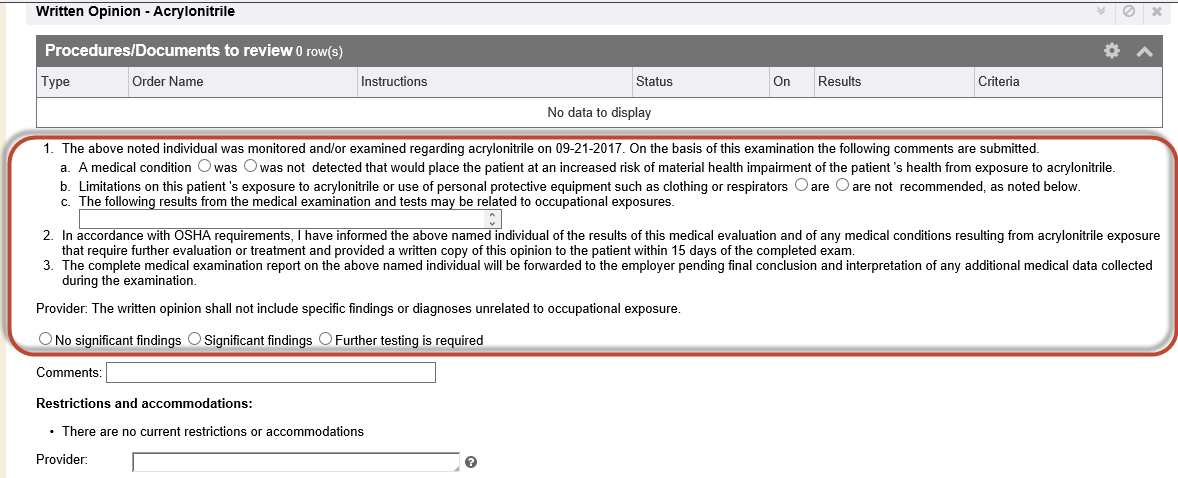Viewport: 1178px width, 478px height.
Task: Click the help question mark beside Provider
Action: point(471,462)
